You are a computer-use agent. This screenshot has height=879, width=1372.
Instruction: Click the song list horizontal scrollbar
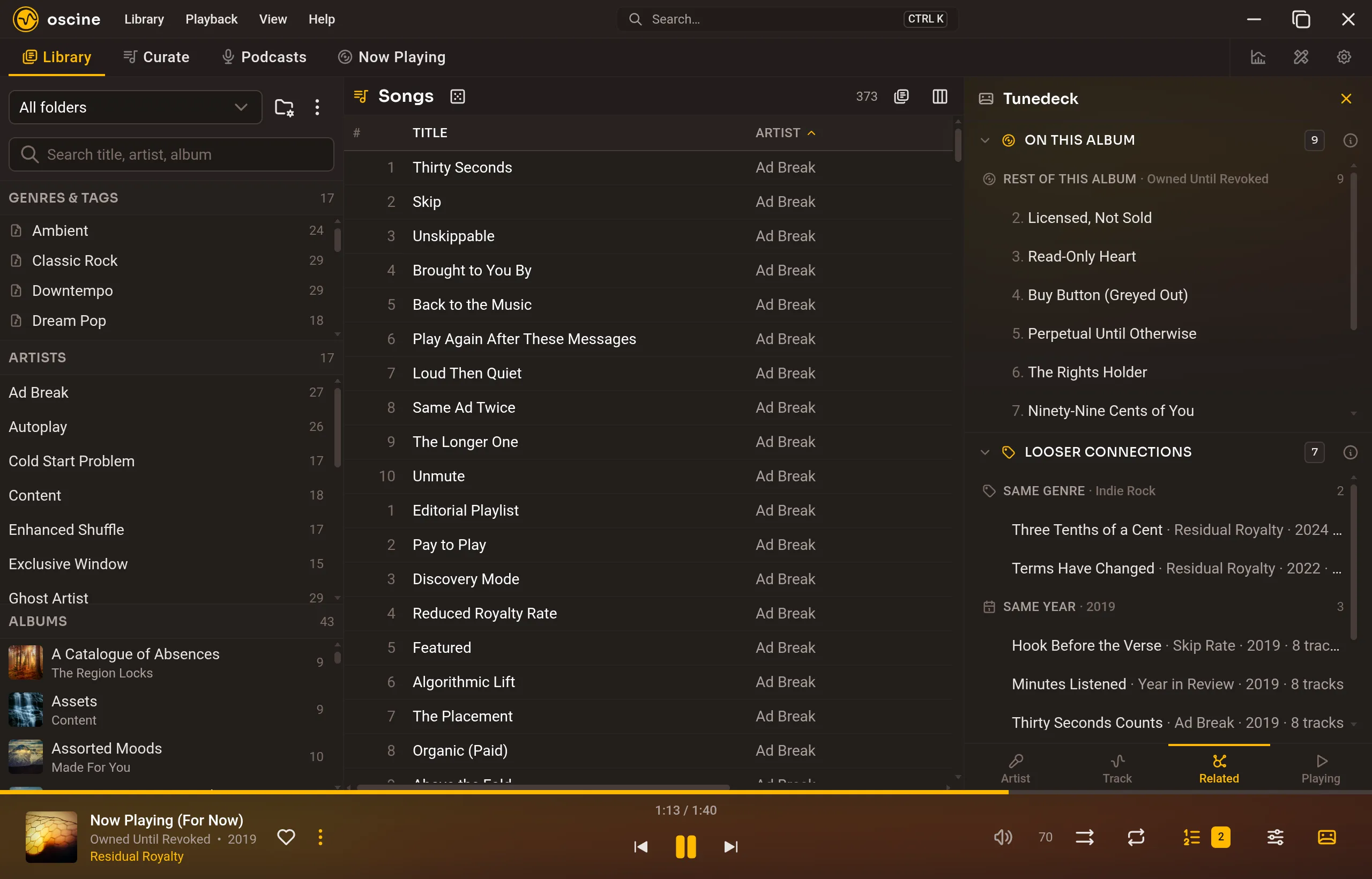coord(543,787)
